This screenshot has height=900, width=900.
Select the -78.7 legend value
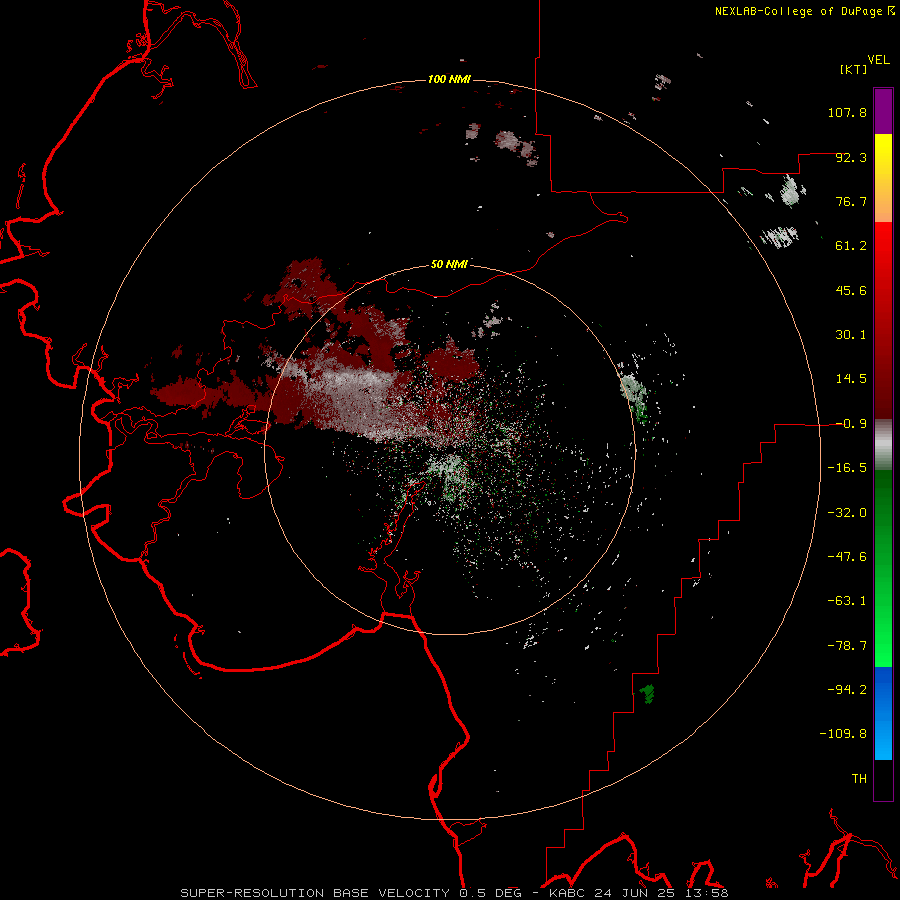click(847, 646)
